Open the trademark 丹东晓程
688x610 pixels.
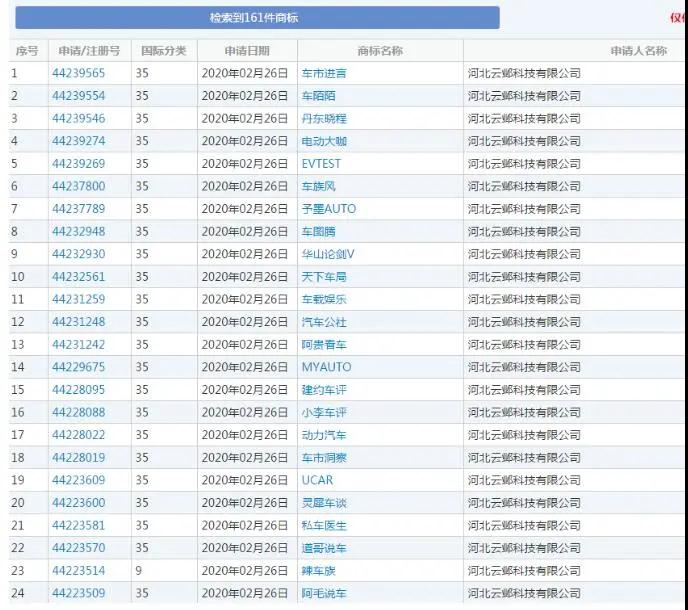pyautogui.click(x=324, y=118)
